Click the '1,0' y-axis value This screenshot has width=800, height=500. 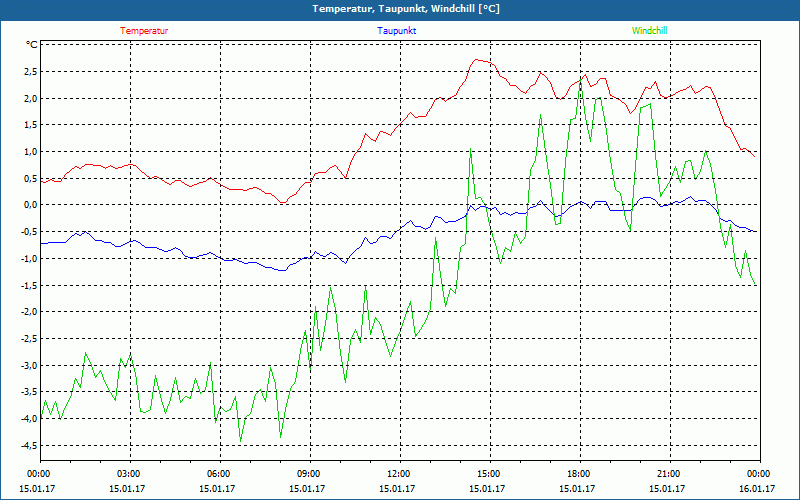pyautogui.click(x=31, y=152)
